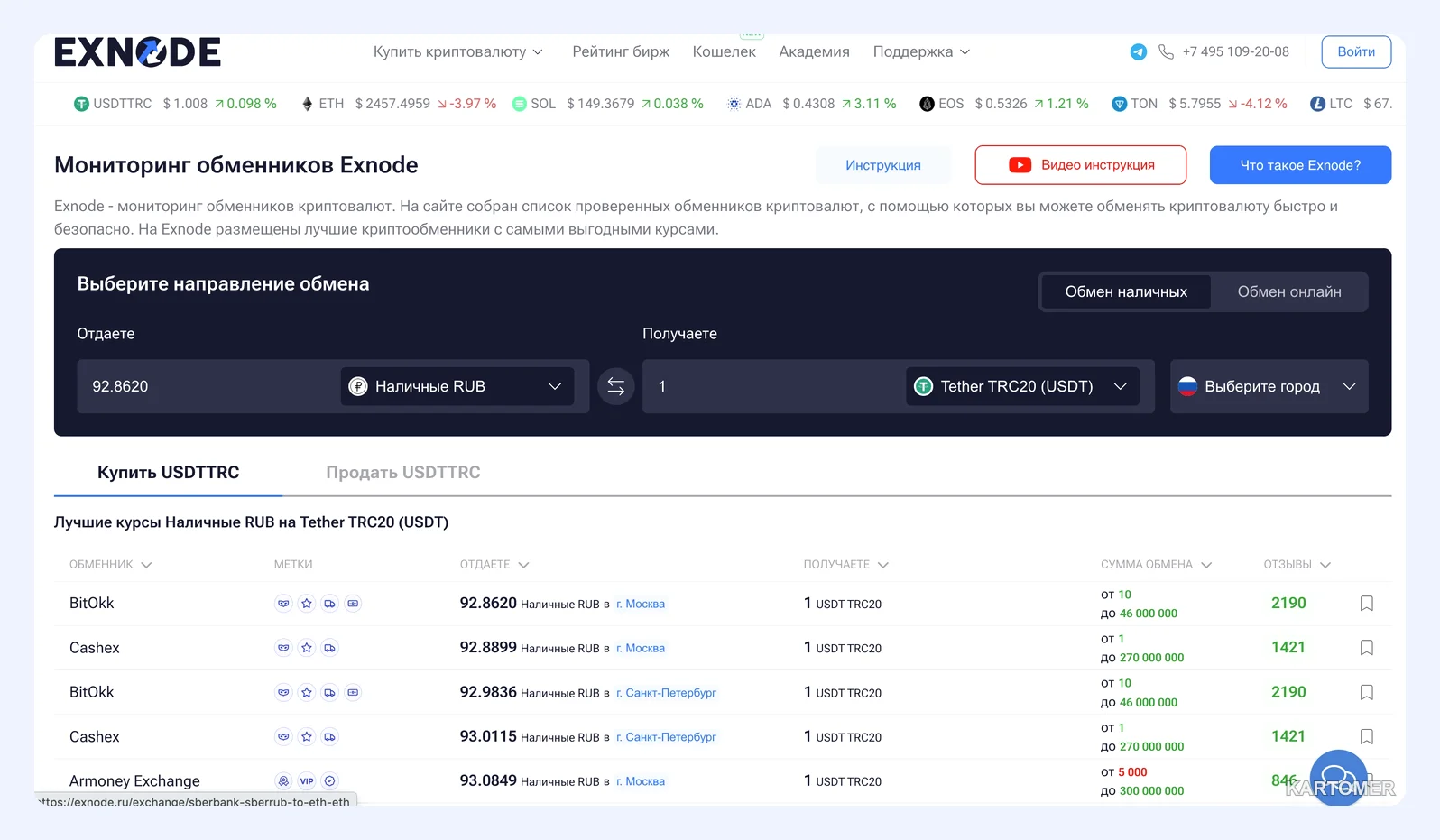Click USDTTRC ticker coin icon
The width and height of the screenshot is (1440, 840).
click(81, 104)
